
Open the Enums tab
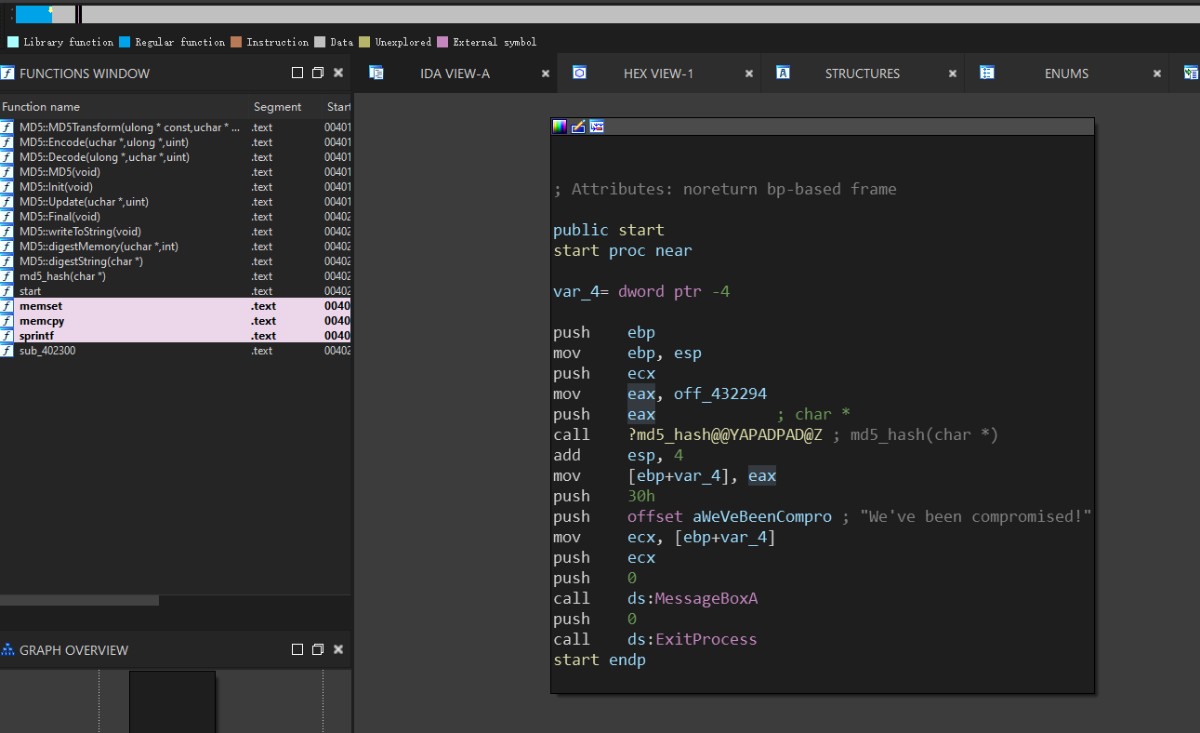click(1066, 73)
